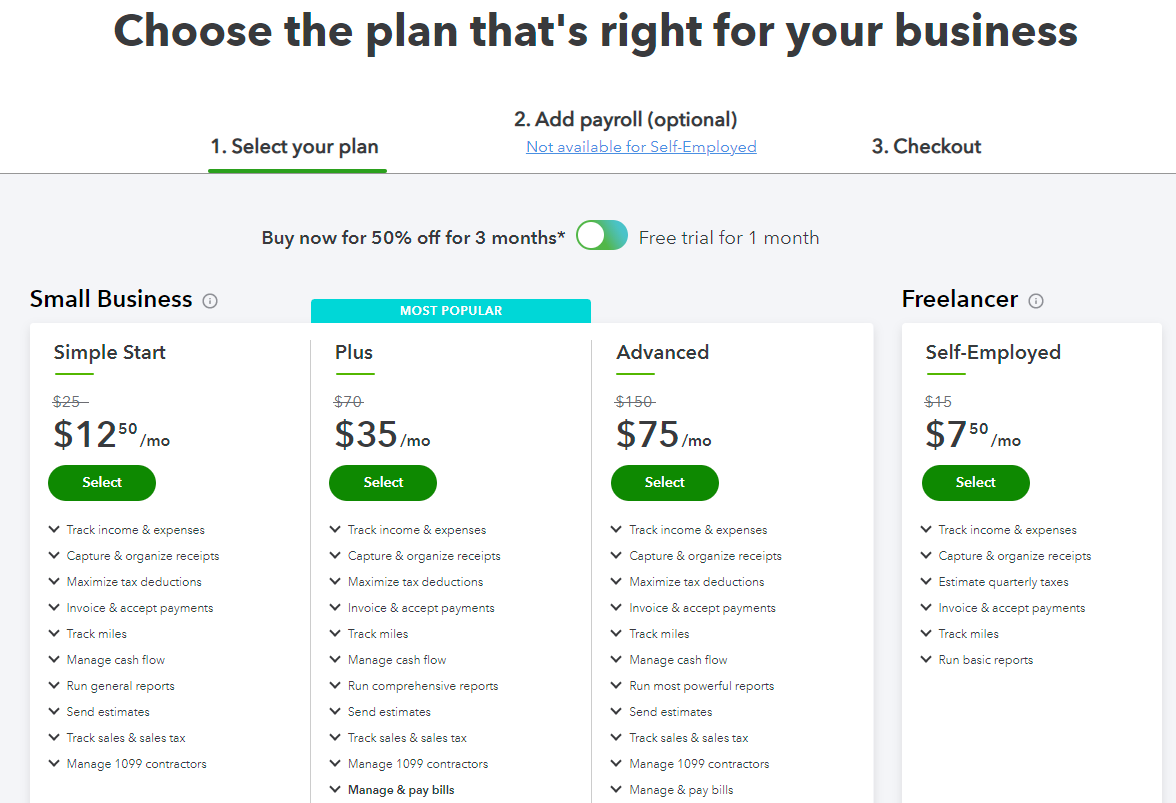Go to the 'Select your plan' step
1176x803 pixels.
(x=294, y=147)
